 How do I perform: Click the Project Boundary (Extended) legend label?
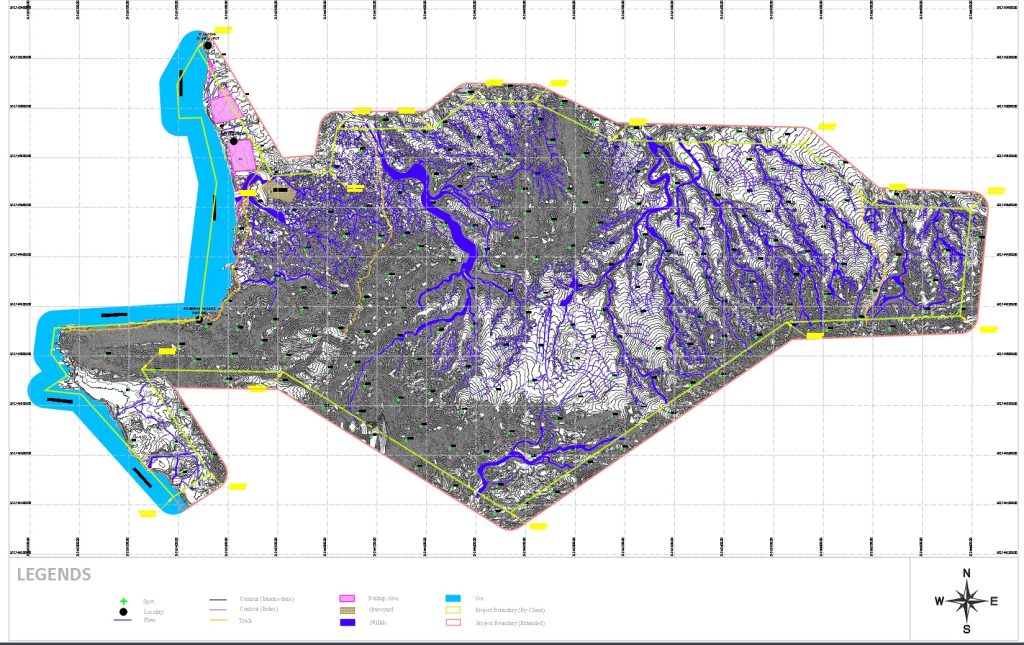512,621
